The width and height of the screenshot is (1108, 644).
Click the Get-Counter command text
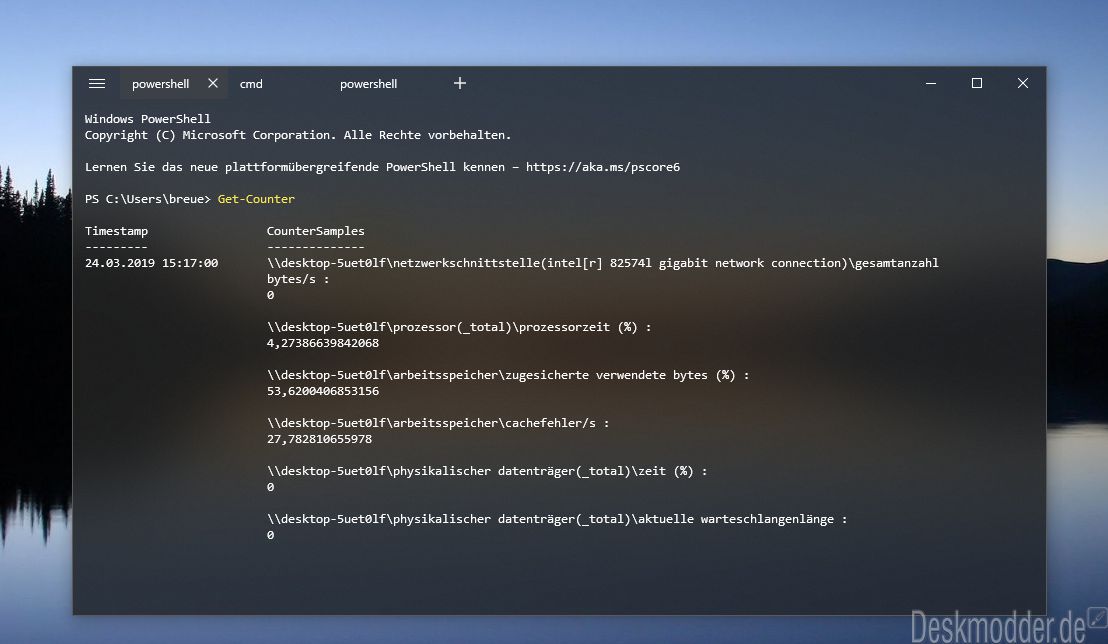(256, 199)
